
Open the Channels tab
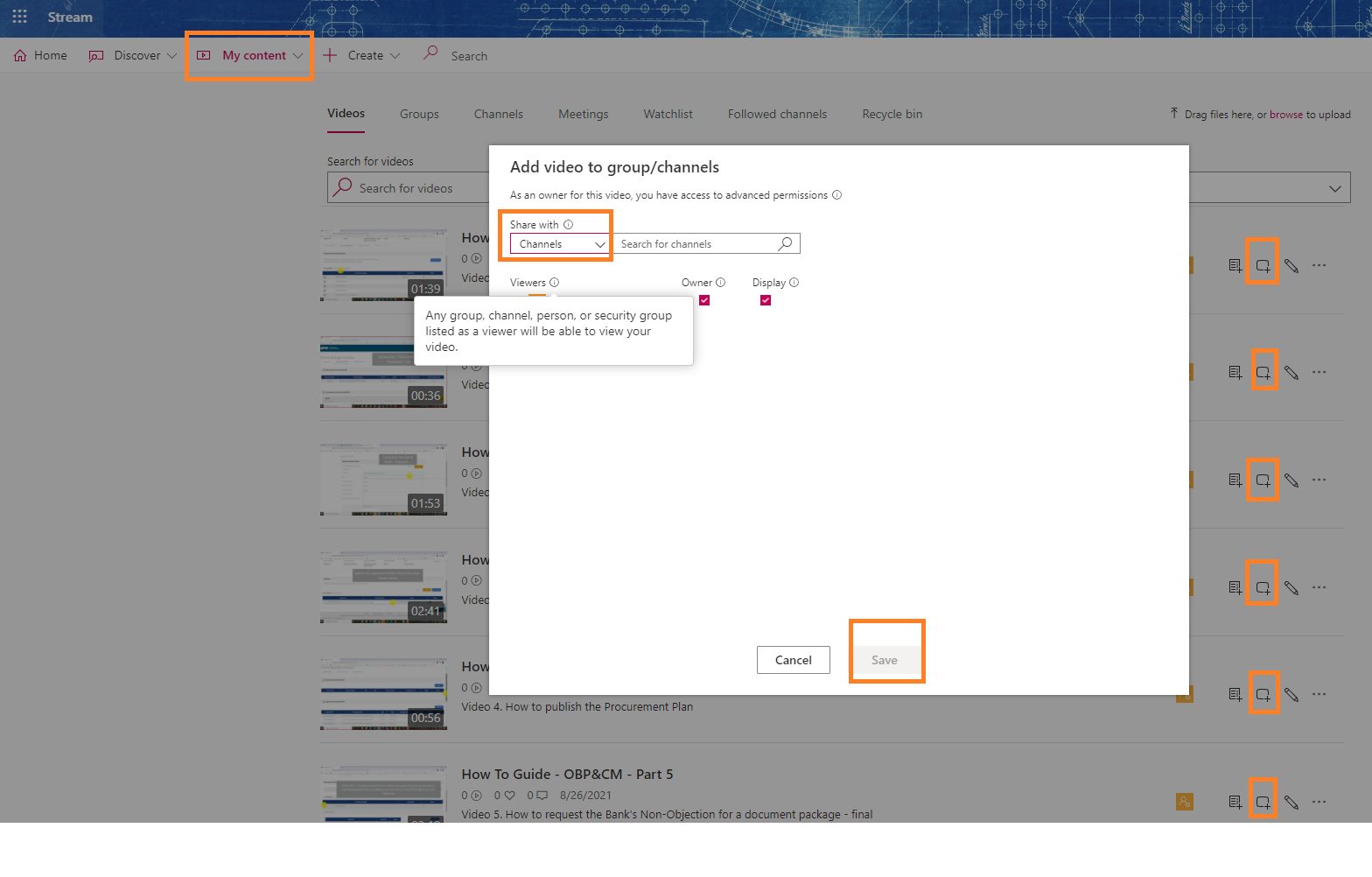499,114
